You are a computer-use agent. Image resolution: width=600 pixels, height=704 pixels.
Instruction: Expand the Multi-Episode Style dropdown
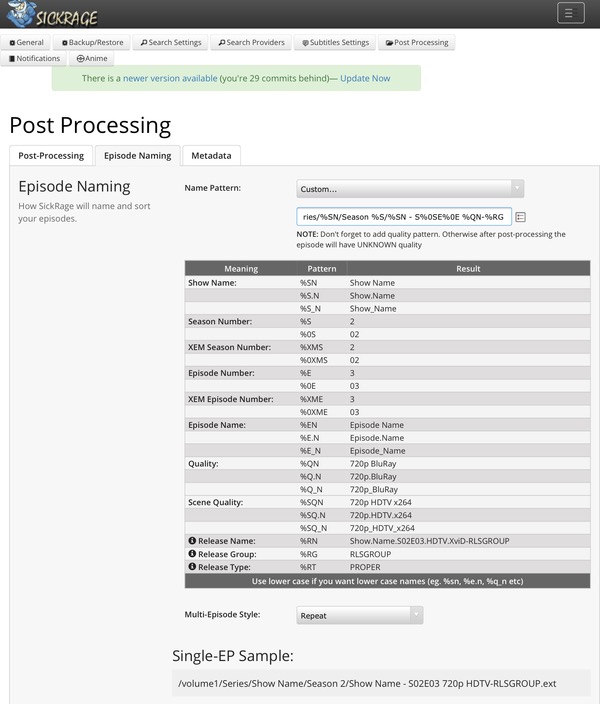pos(360,616)
